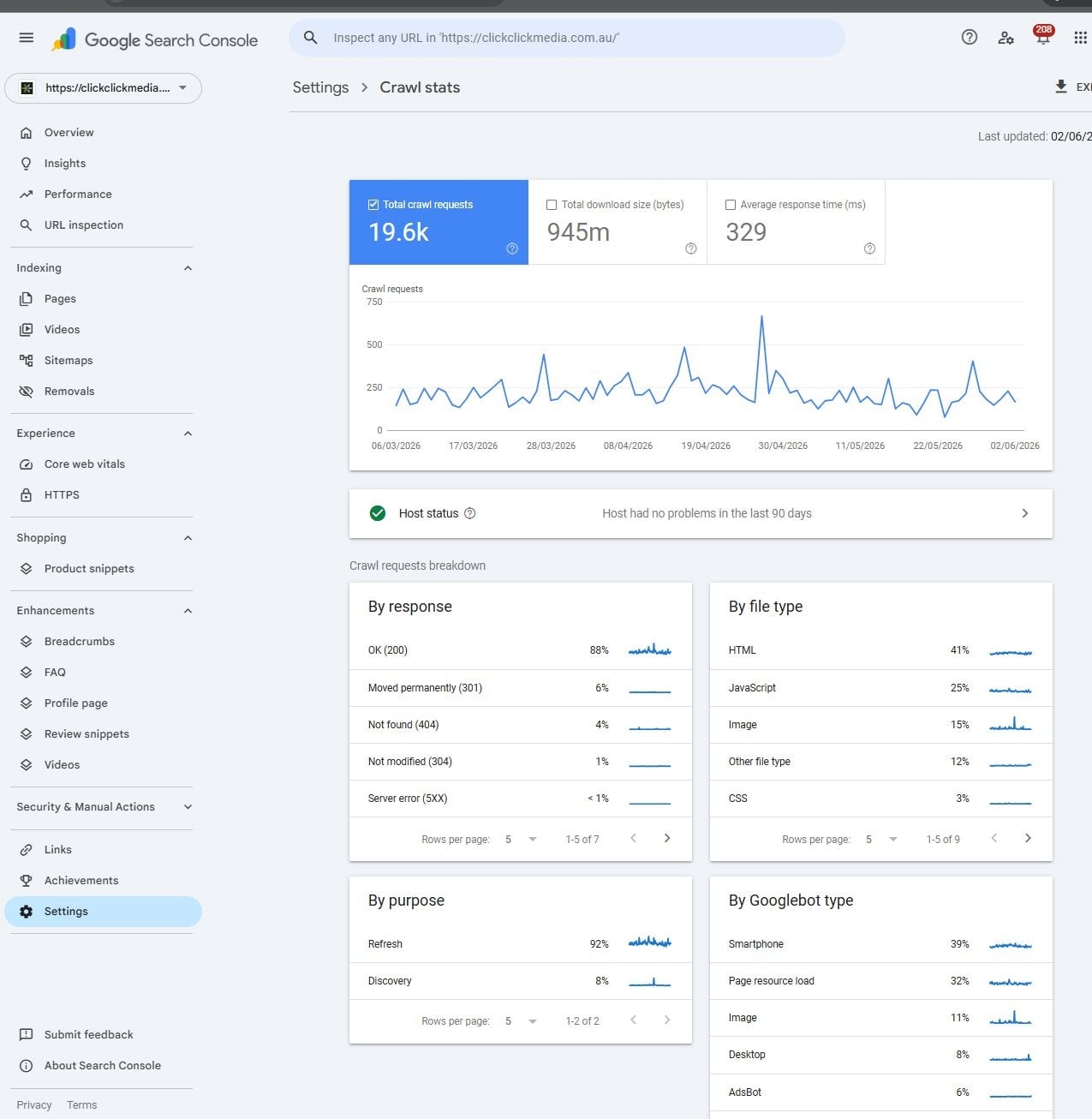Click the Achievements trophy icon
1092x1119 pixels.
pos(26,881)
